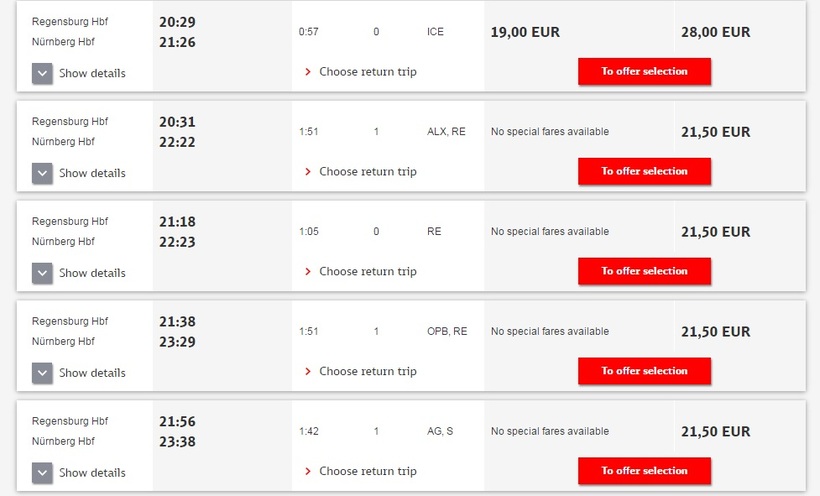Select the 19,00 EUR saver fare price
The width and height of the screenshot is (820, 496).
(525, 32)
